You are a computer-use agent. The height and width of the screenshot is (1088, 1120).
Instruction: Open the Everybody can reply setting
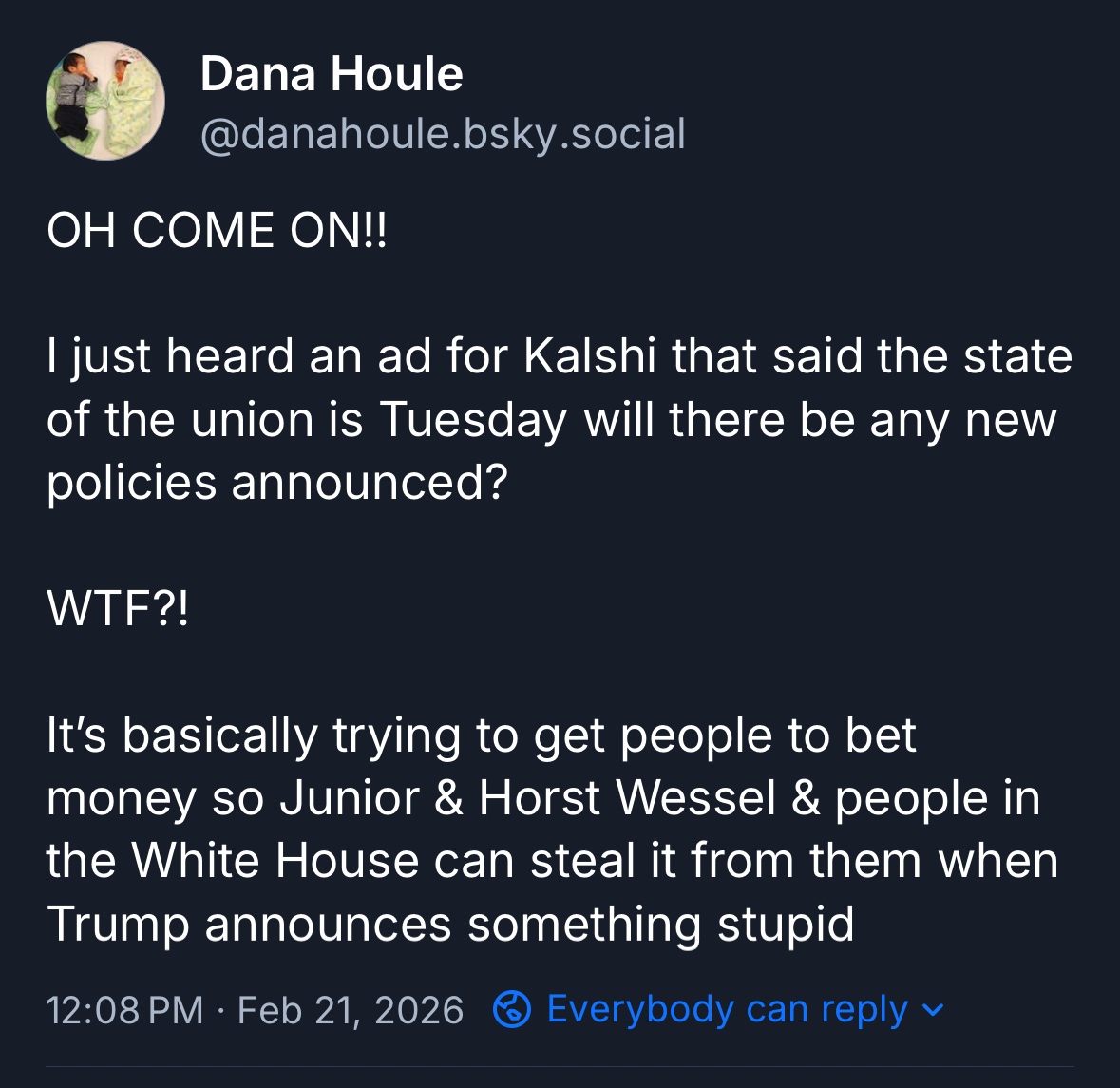pyautogui.click(x=727, y=1009)
